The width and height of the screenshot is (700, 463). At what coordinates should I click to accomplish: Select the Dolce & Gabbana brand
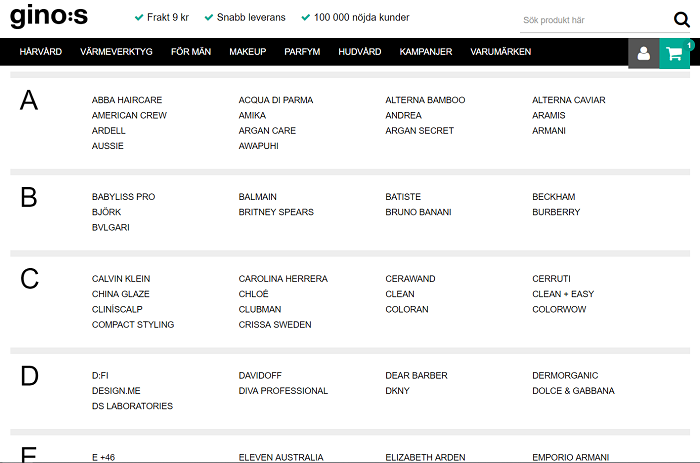pyautogui.click(x=573, y=391)
